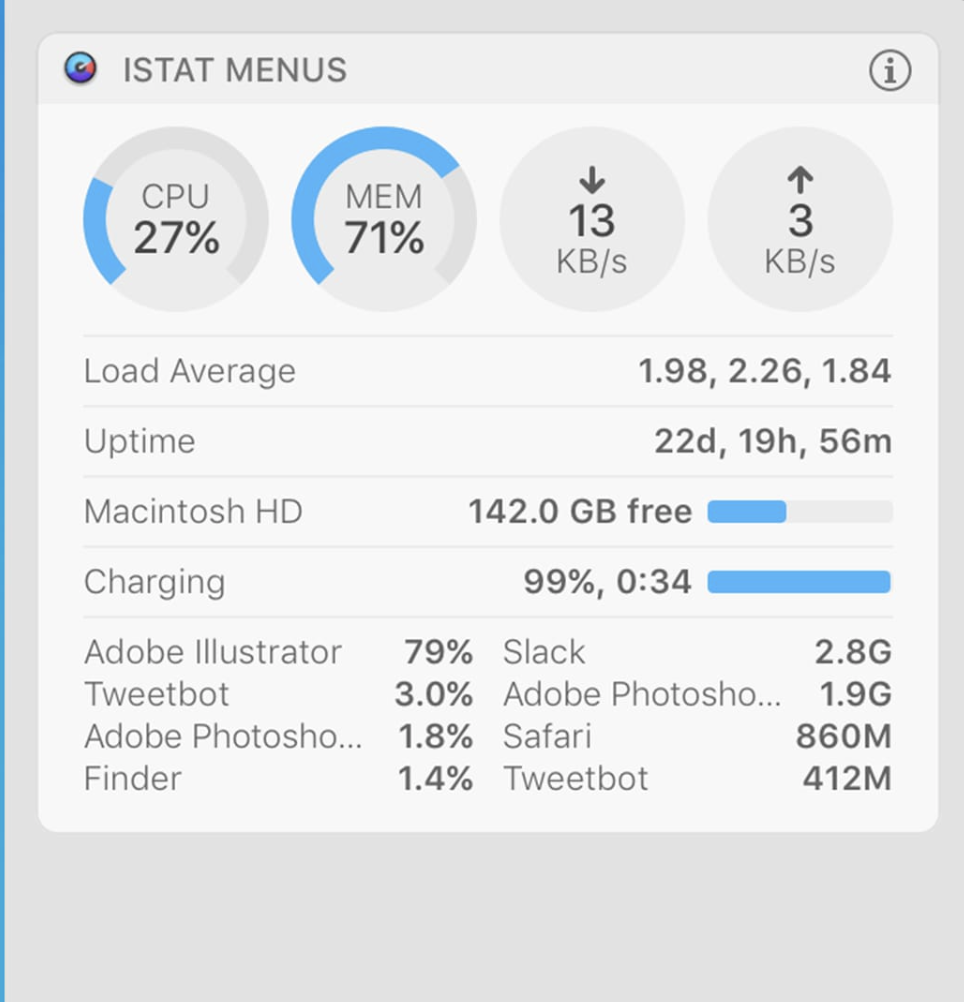Select Slack in memory process list
Screen dimensions: 964x1002
pos(544,652)
